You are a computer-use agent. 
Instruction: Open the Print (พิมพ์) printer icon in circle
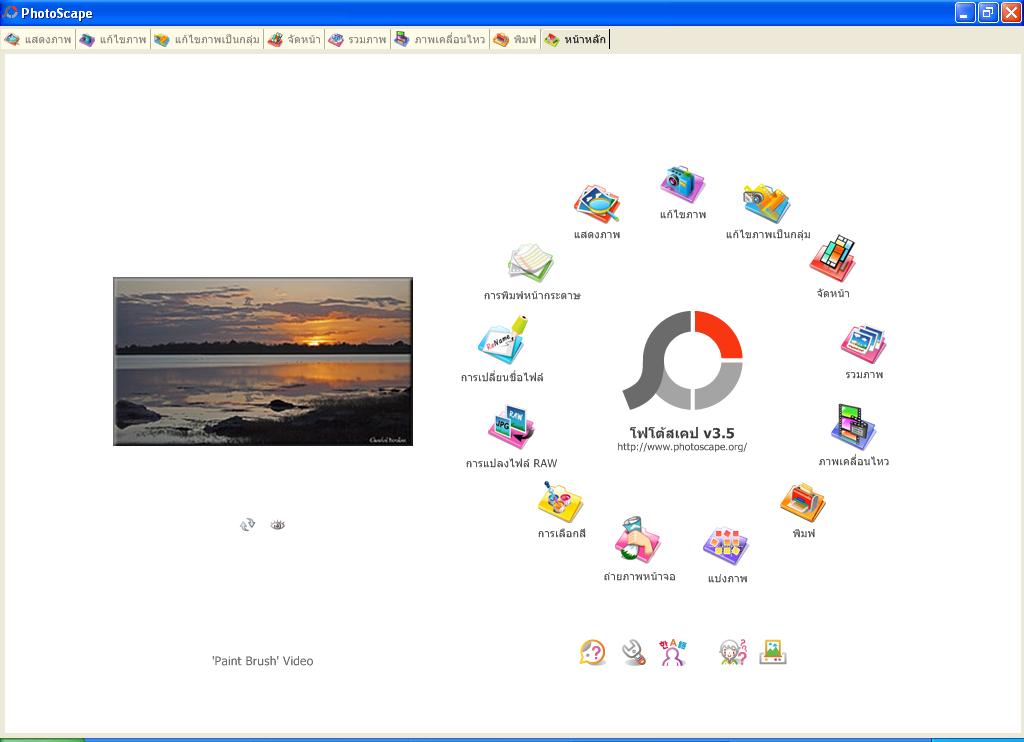[803, 502]
